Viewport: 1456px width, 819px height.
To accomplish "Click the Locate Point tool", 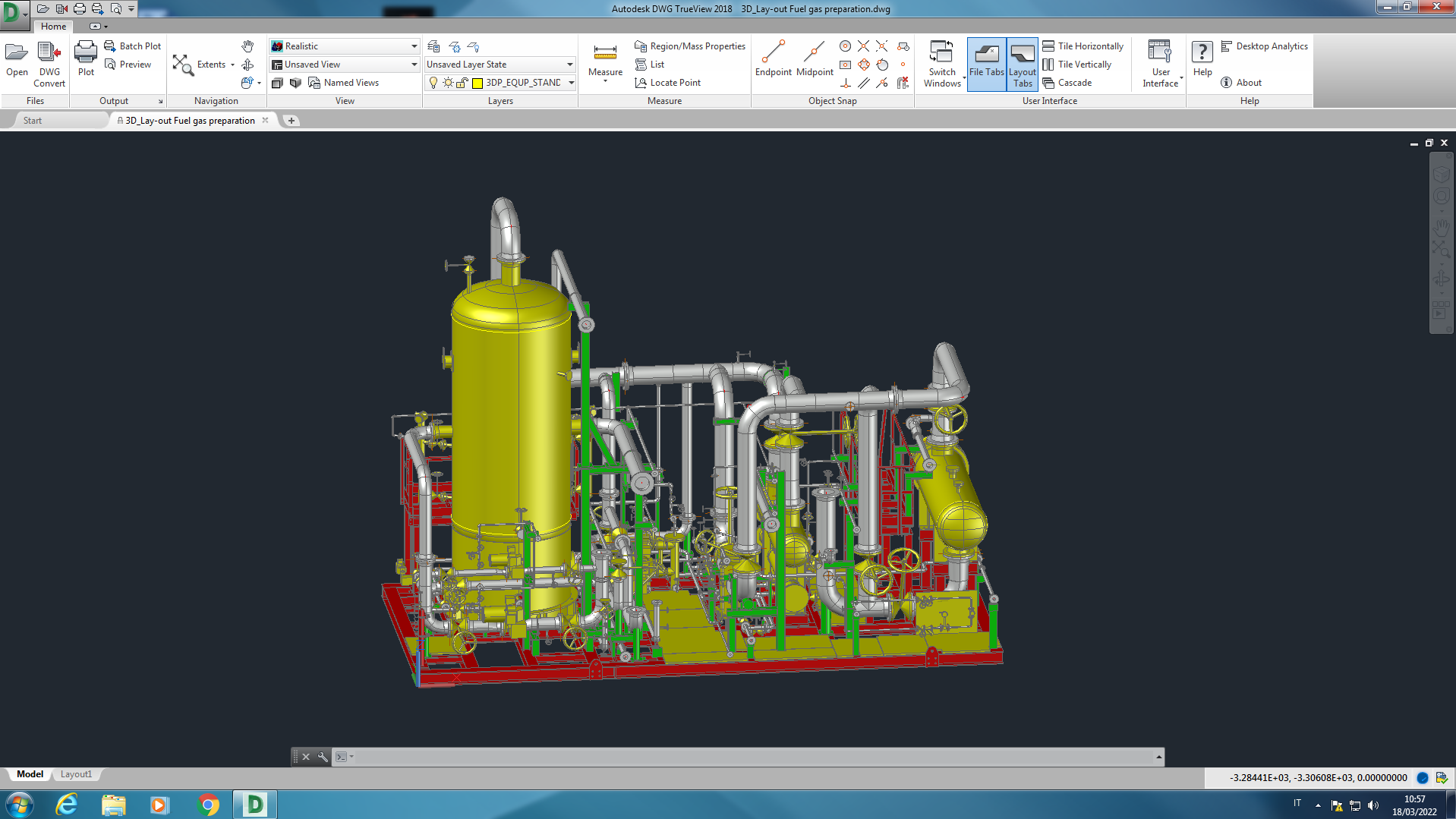I will (667, 83).
